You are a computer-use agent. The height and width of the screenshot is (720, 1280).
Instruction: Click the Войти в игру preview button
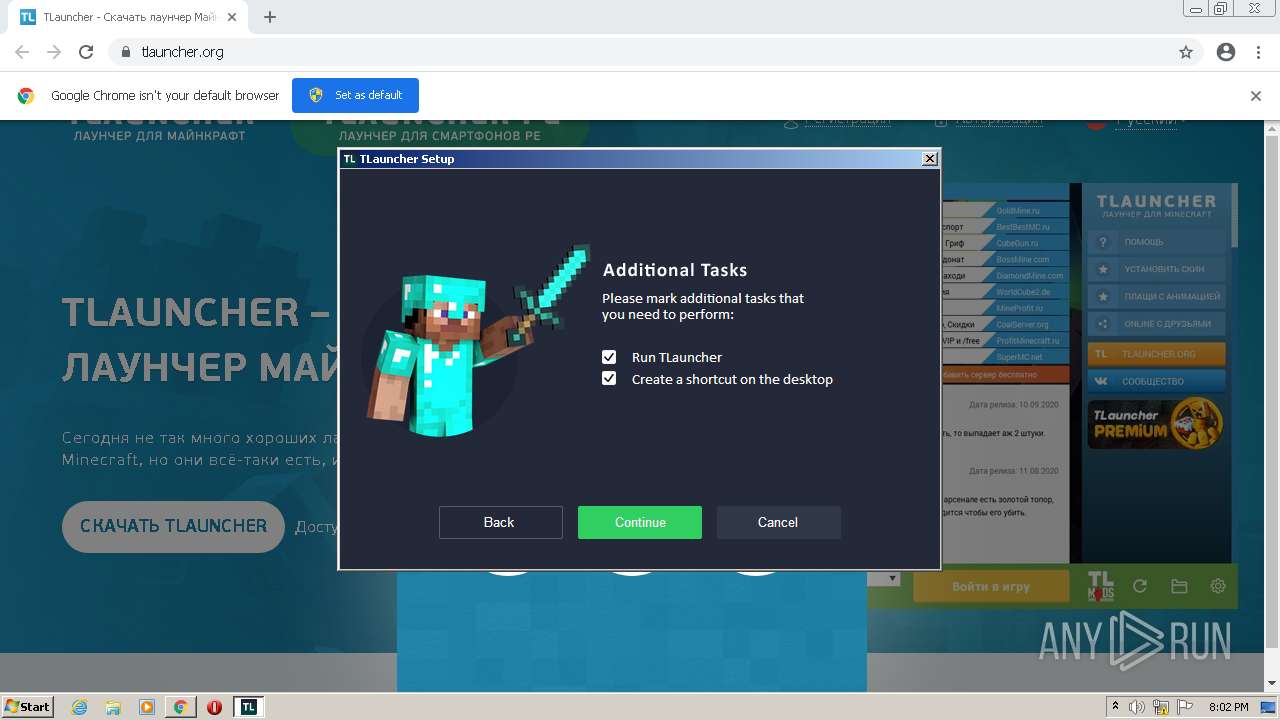(991, 587)
